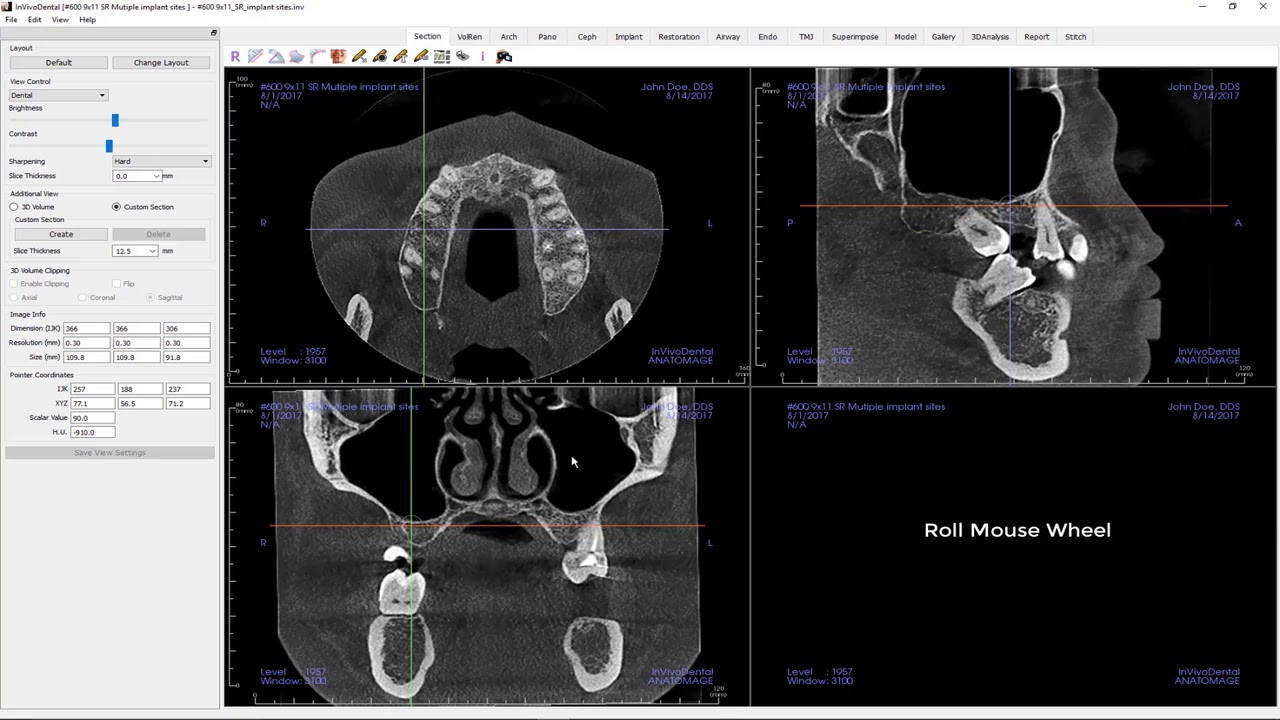Switch to the Endo tab

768,37
